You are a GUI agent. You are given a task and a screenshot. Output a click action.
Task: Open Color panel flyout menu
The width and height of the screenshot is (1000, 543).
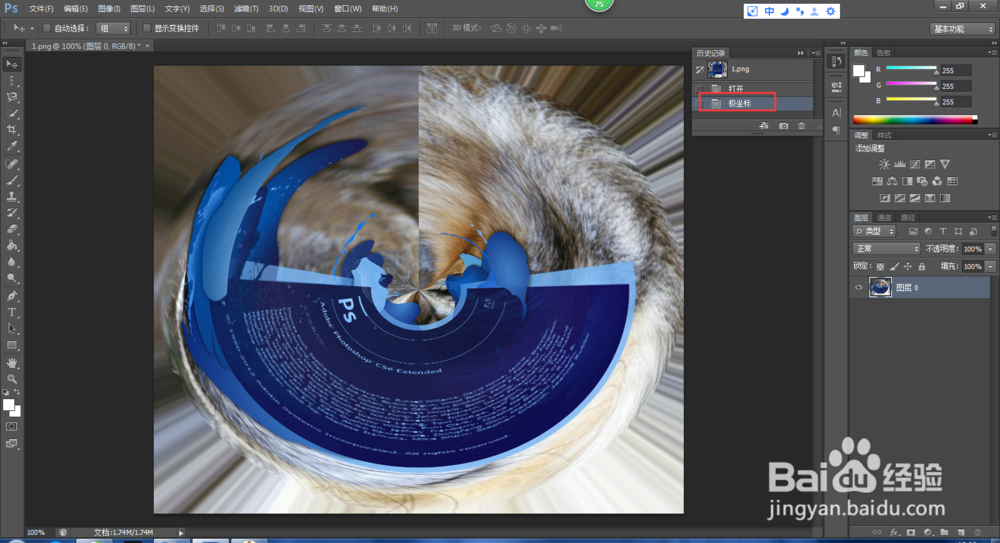(x=992, y=52)
